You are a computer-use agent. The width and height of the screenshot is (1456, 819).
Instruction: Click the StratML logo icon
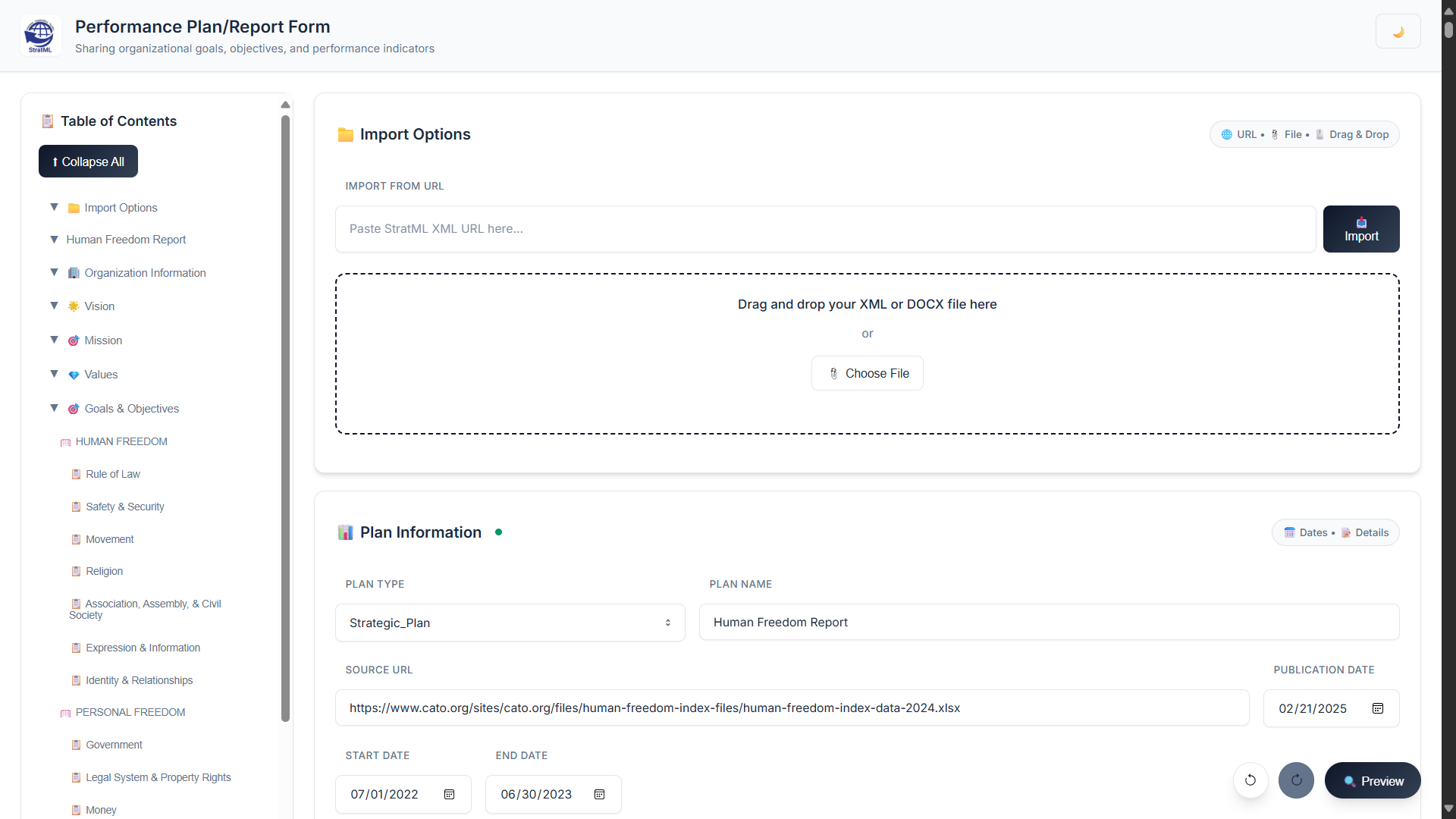pos(40,35)
